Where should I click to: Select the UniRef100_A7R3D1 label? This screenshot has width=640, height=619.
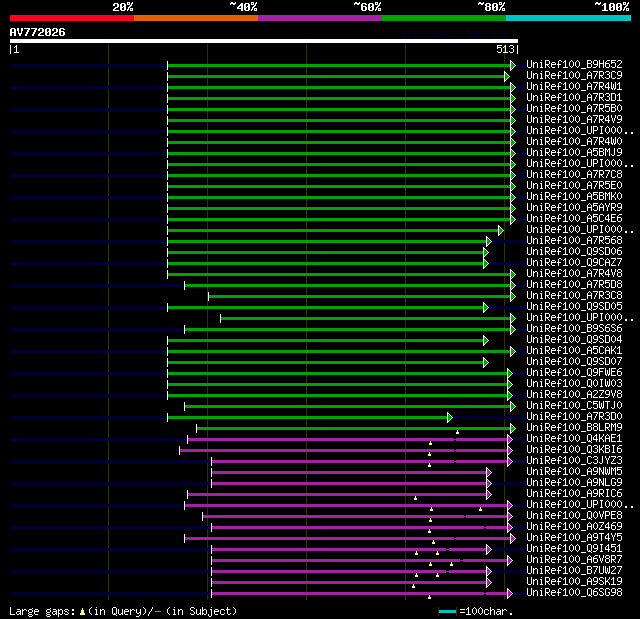(x=574, y=98)
